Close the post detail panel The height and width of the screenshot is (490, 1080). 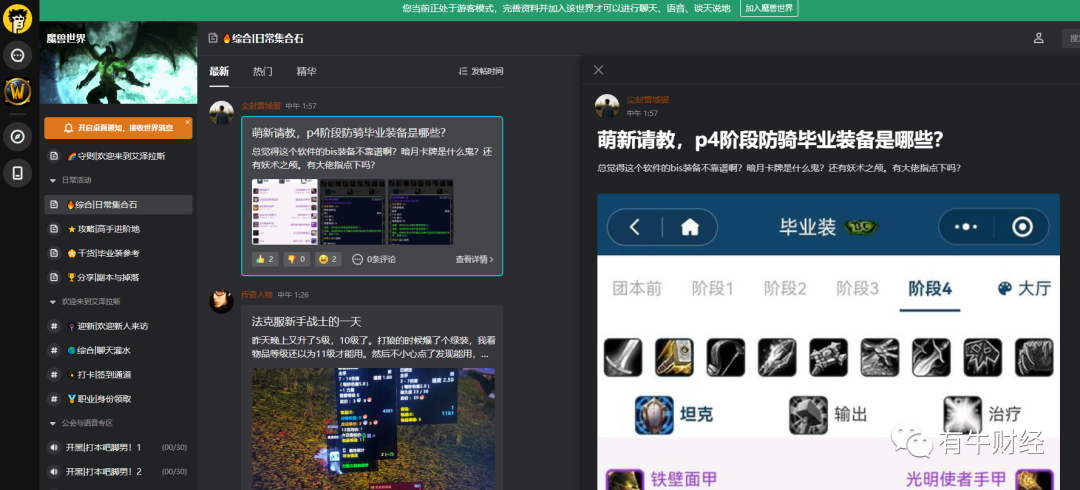(599, 70)
